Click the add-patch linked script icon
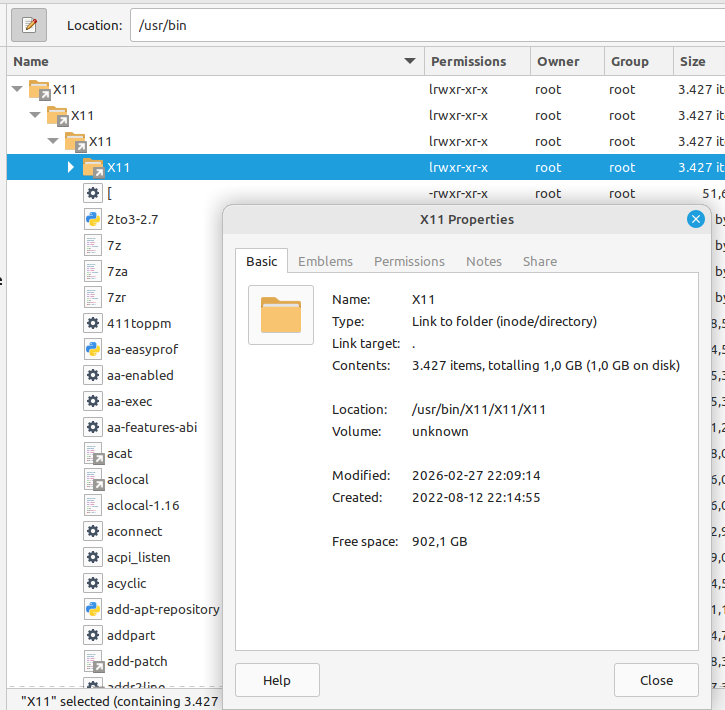 [93, 661]
